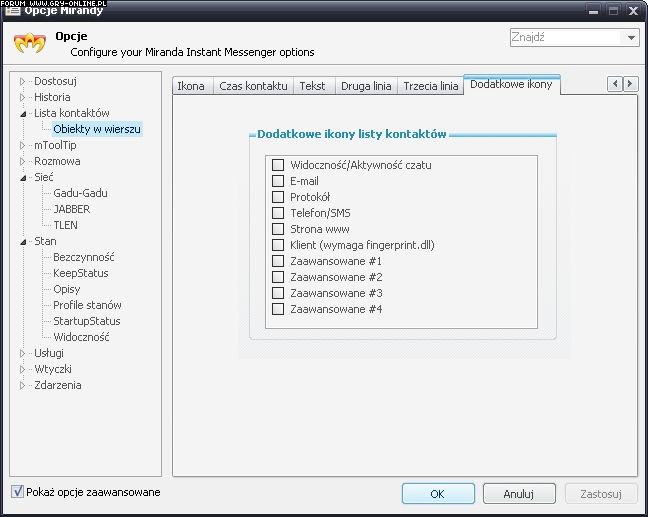This screenshot has width=648, height=517.
Task: Switch to the Tekst tab
Action: tap(312, 86)
